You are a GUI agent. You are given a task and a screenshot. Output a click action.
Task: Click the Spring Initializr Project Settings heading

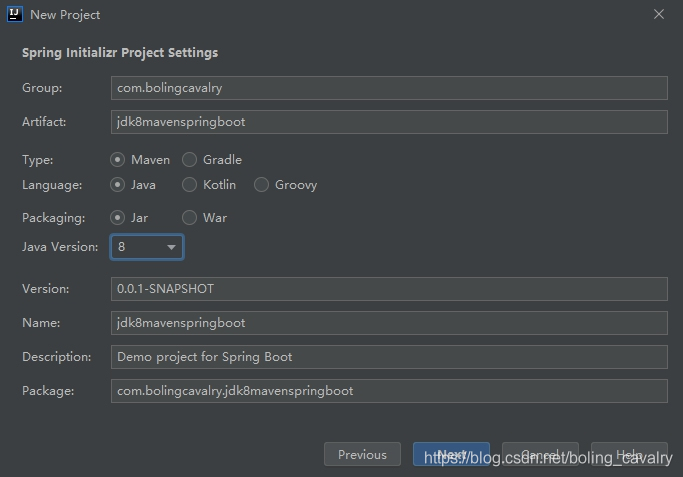point(120,53)
